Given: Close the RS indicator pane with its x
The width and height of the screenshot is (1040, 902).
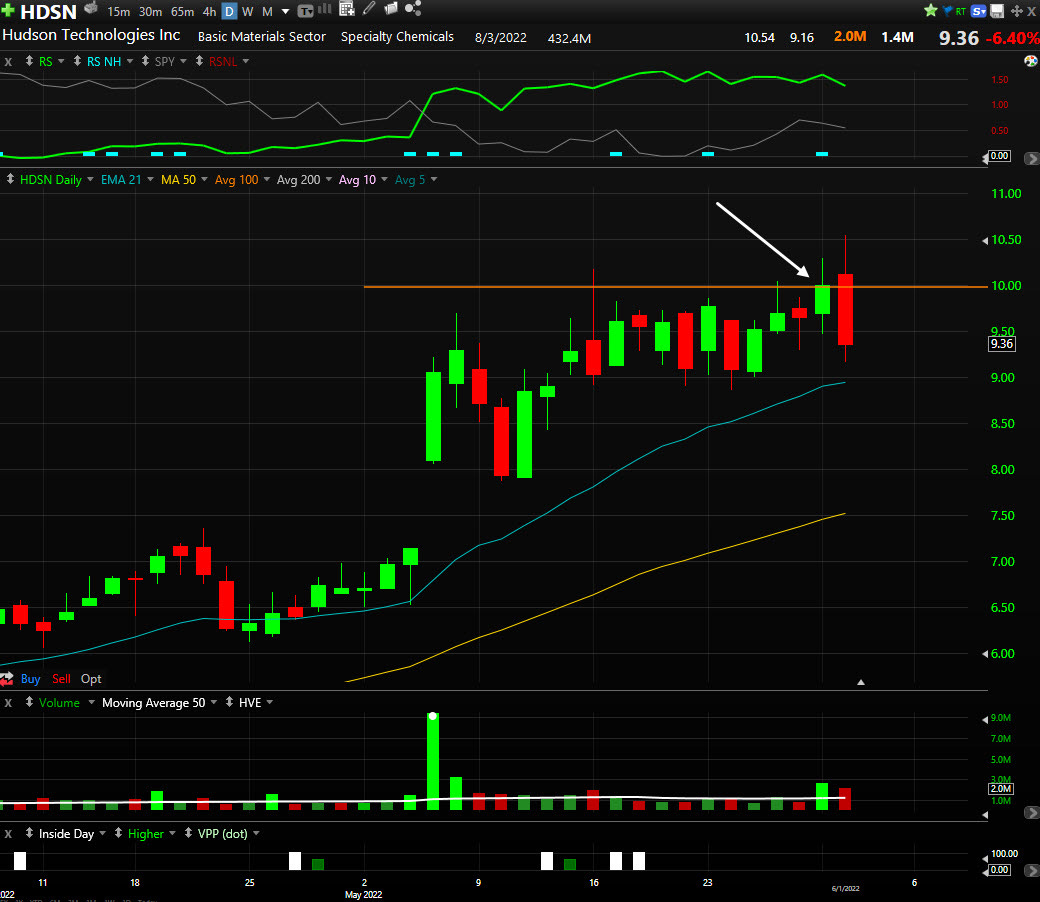Looking at the screenshot, I should point(8,62).
